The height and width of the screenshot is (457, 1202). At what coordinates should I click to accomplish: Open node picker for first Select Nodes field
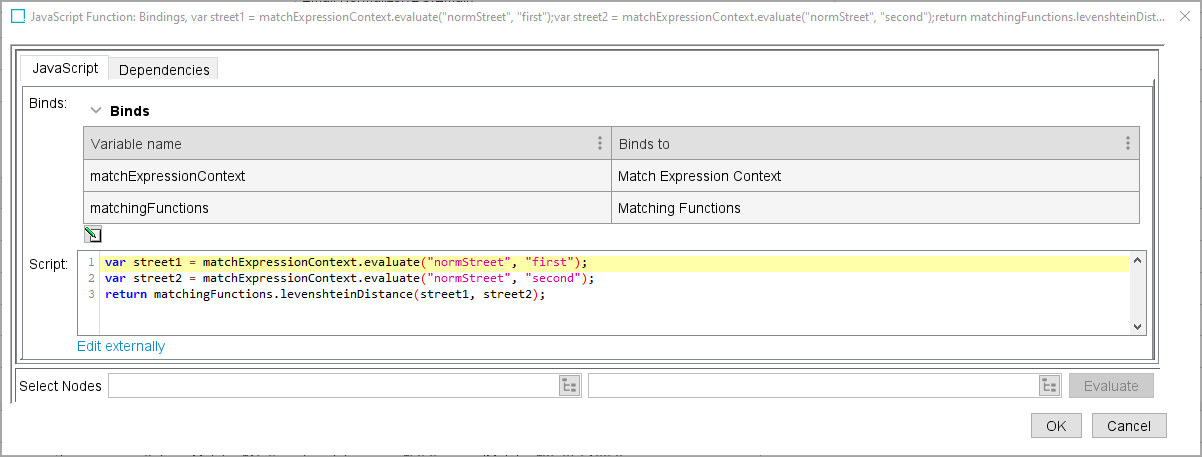pyautogui.click(x=569, y=386)
